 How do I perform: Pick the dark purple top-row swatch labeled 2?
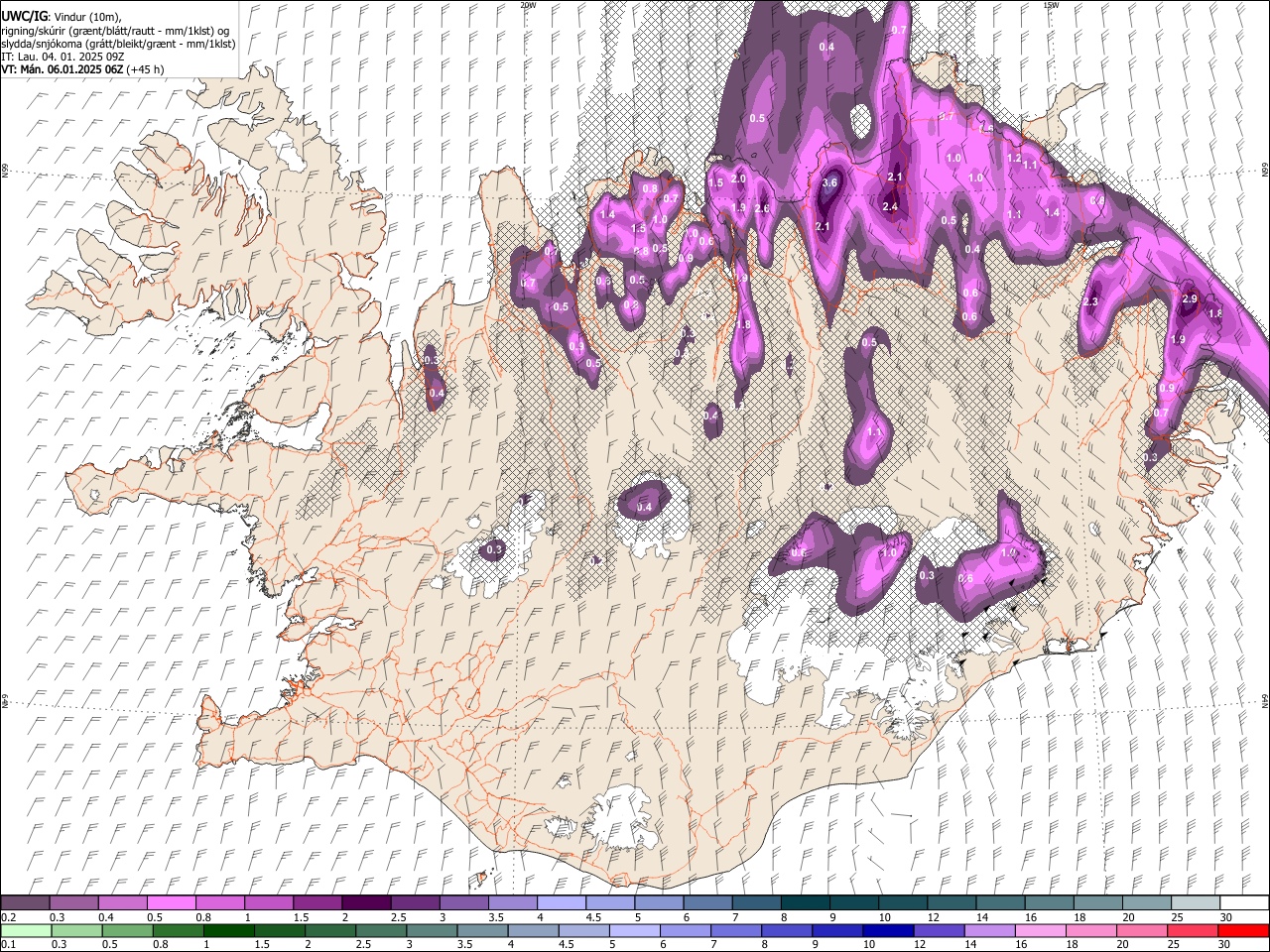[x=365, y=903]
